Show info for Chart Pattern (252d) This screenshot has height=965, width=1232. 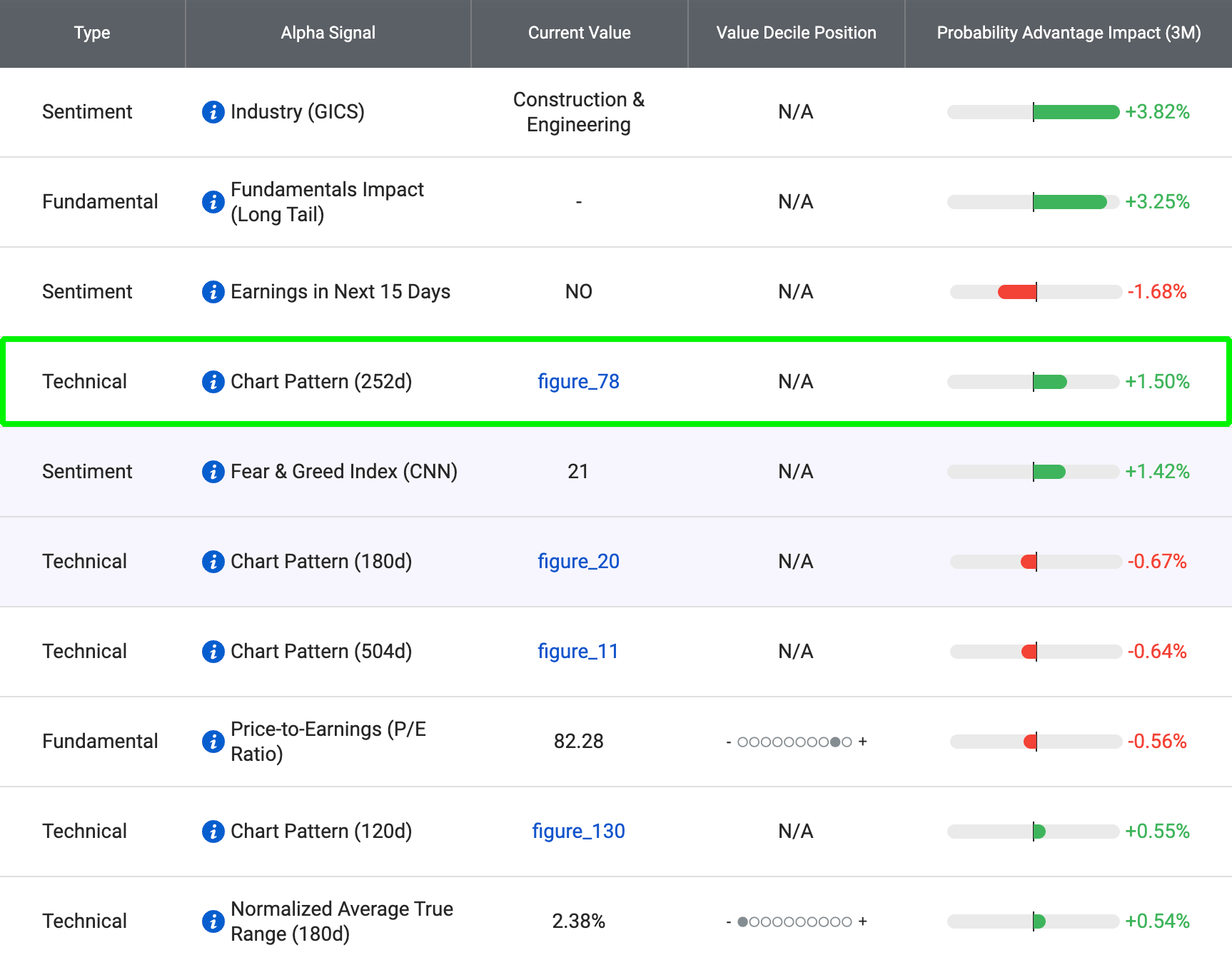[x=213, y=382]
